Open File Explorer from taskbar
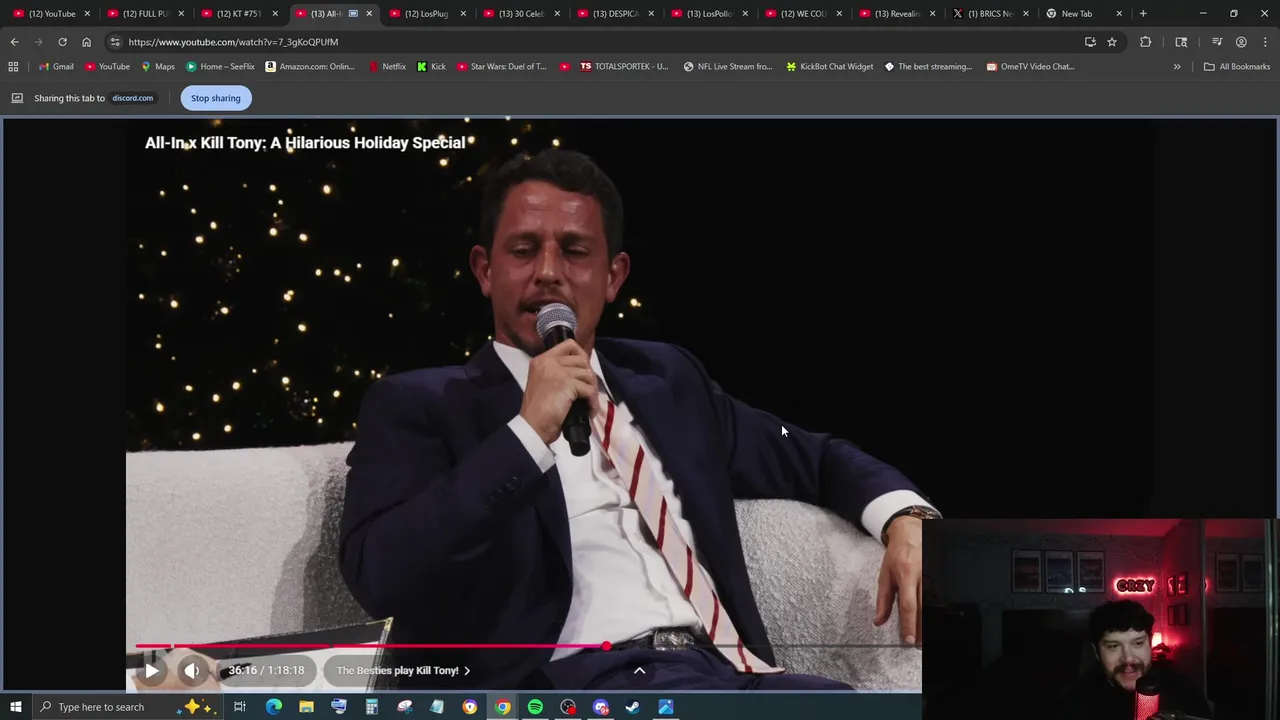 [306, 707]
